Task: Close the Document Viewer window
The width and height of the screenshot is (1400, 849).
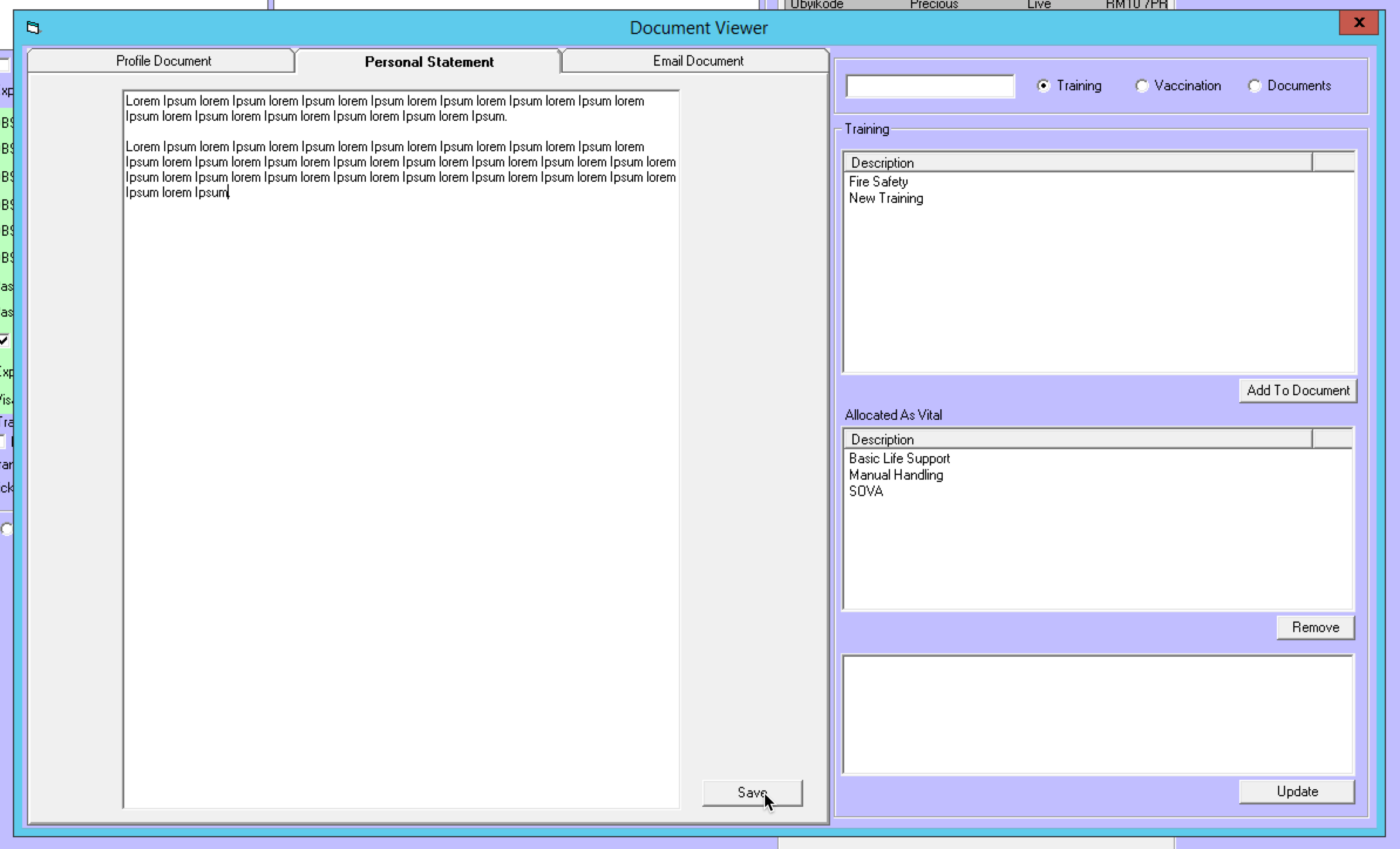Action: pyautogui.click(x=1359, y=23)
